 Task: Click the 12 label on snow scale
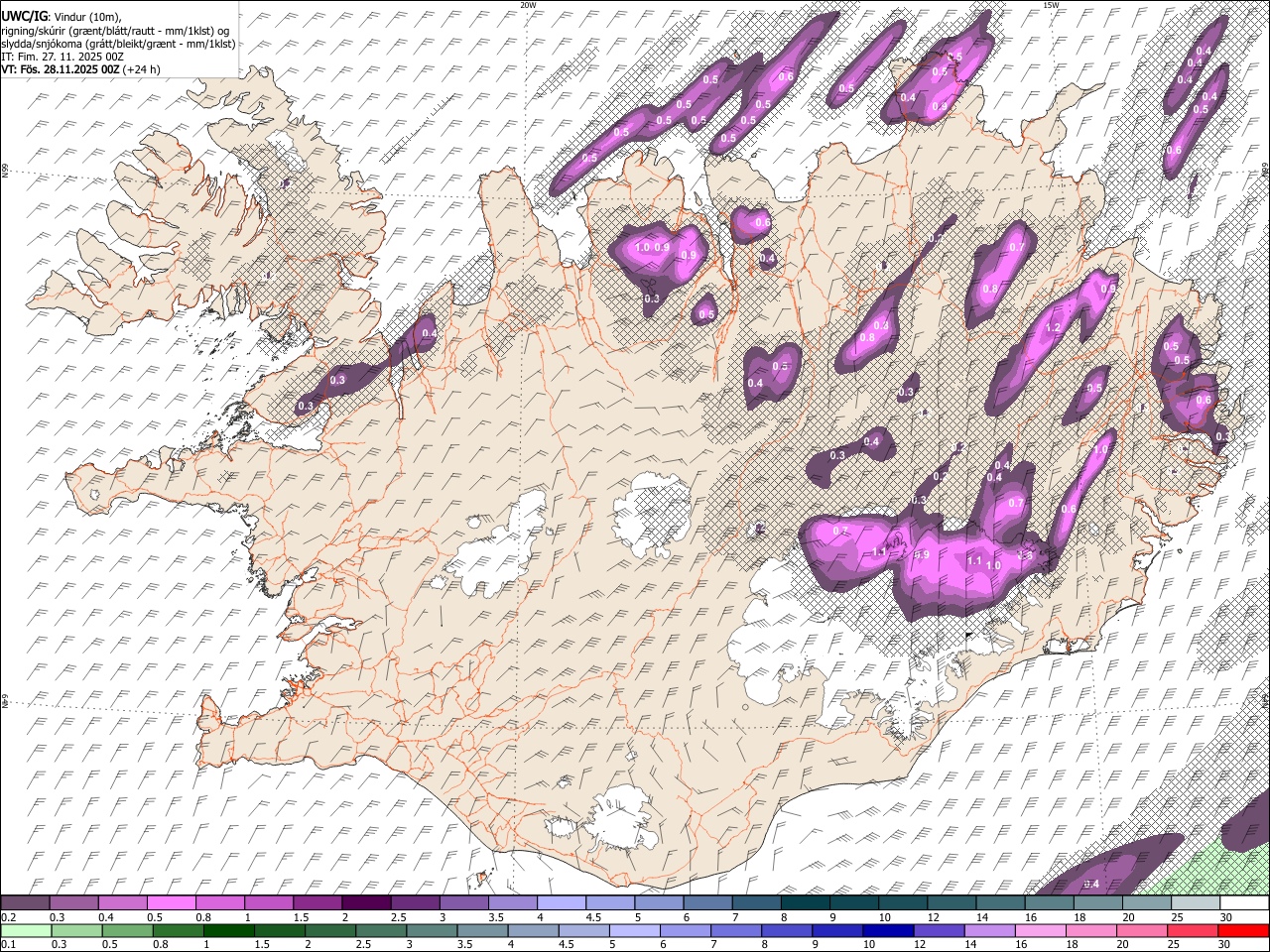click(x=932, y=917)
